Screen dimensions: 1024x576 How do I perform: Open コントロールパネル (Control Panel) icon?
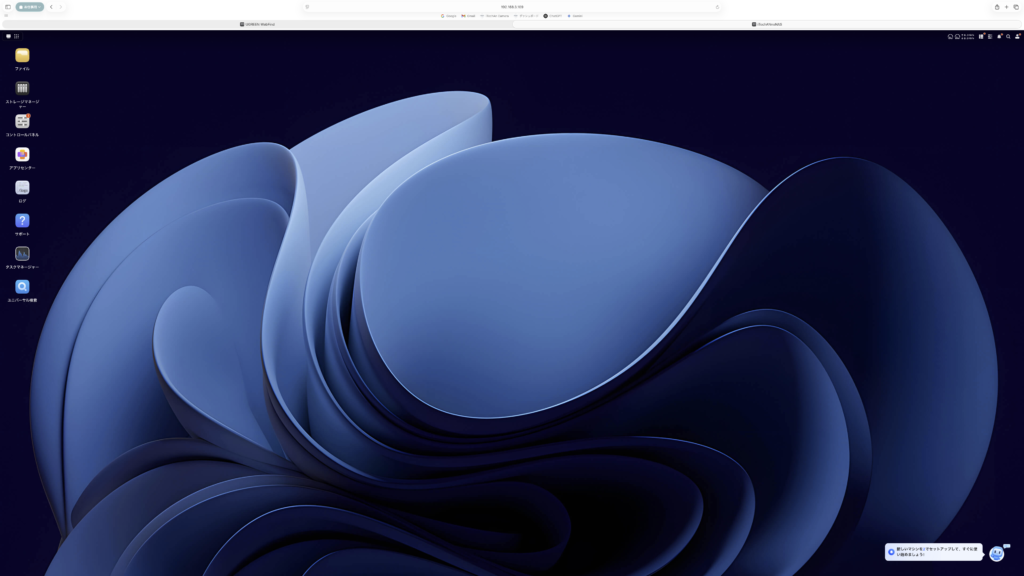[x=22, y=121]
